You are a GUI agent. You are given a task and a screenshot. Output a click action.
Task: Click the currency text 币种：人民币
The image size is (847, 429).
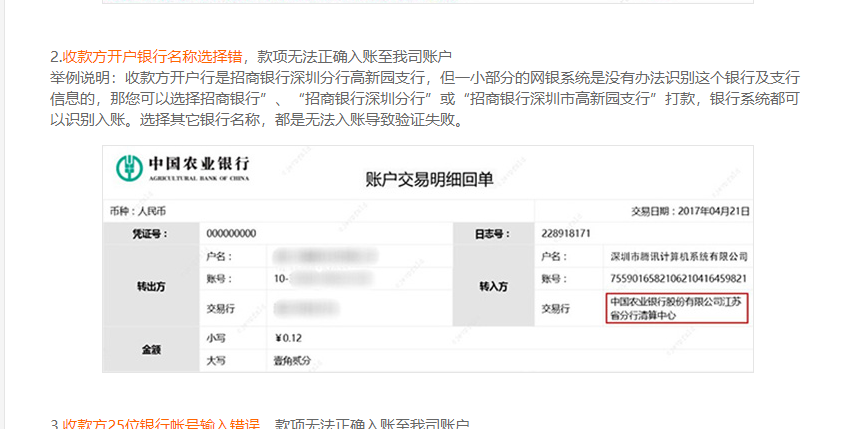(x=138, y=211)
